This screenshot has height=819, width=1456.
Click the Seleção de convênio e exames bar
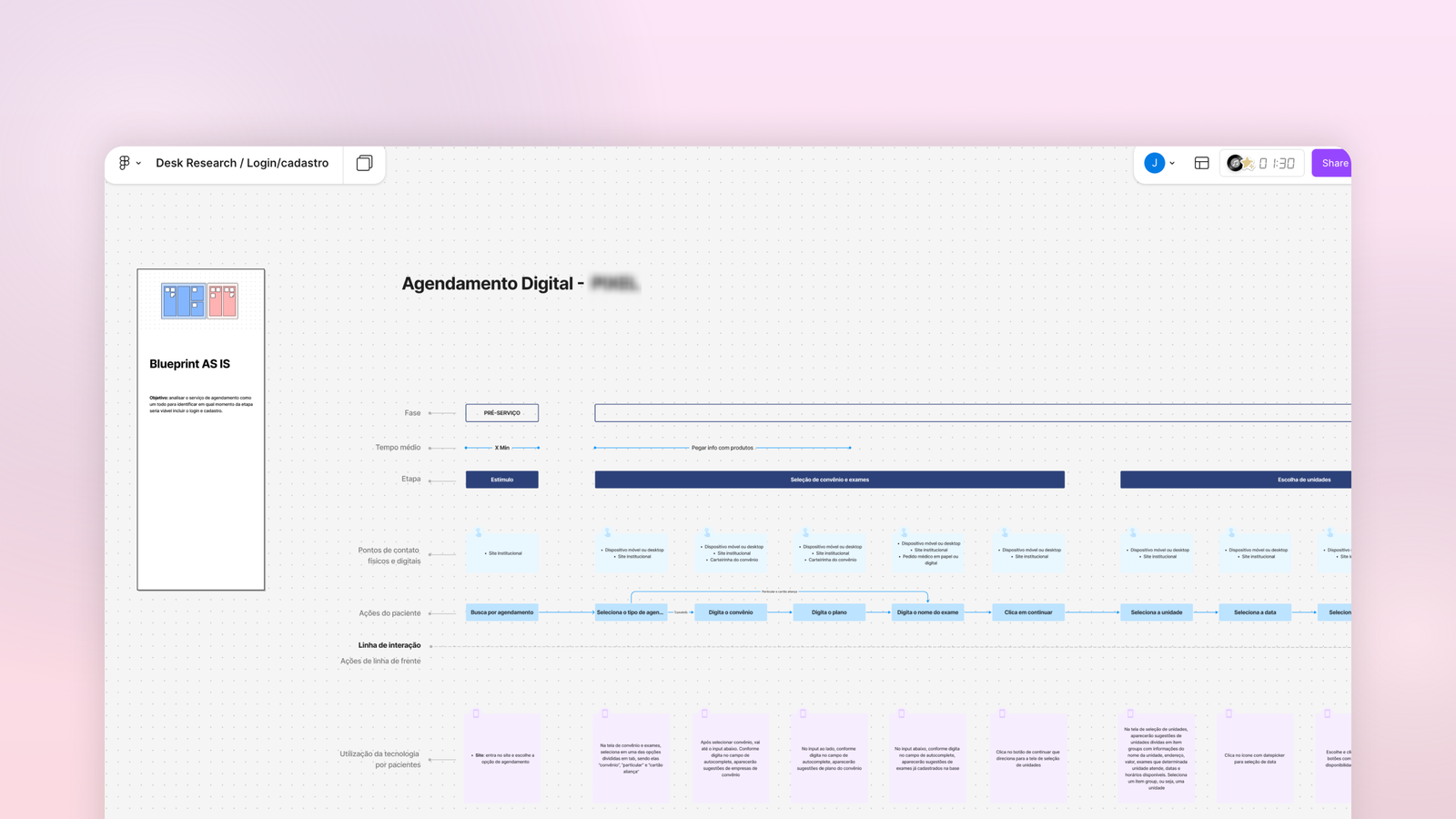pos(829,479)
